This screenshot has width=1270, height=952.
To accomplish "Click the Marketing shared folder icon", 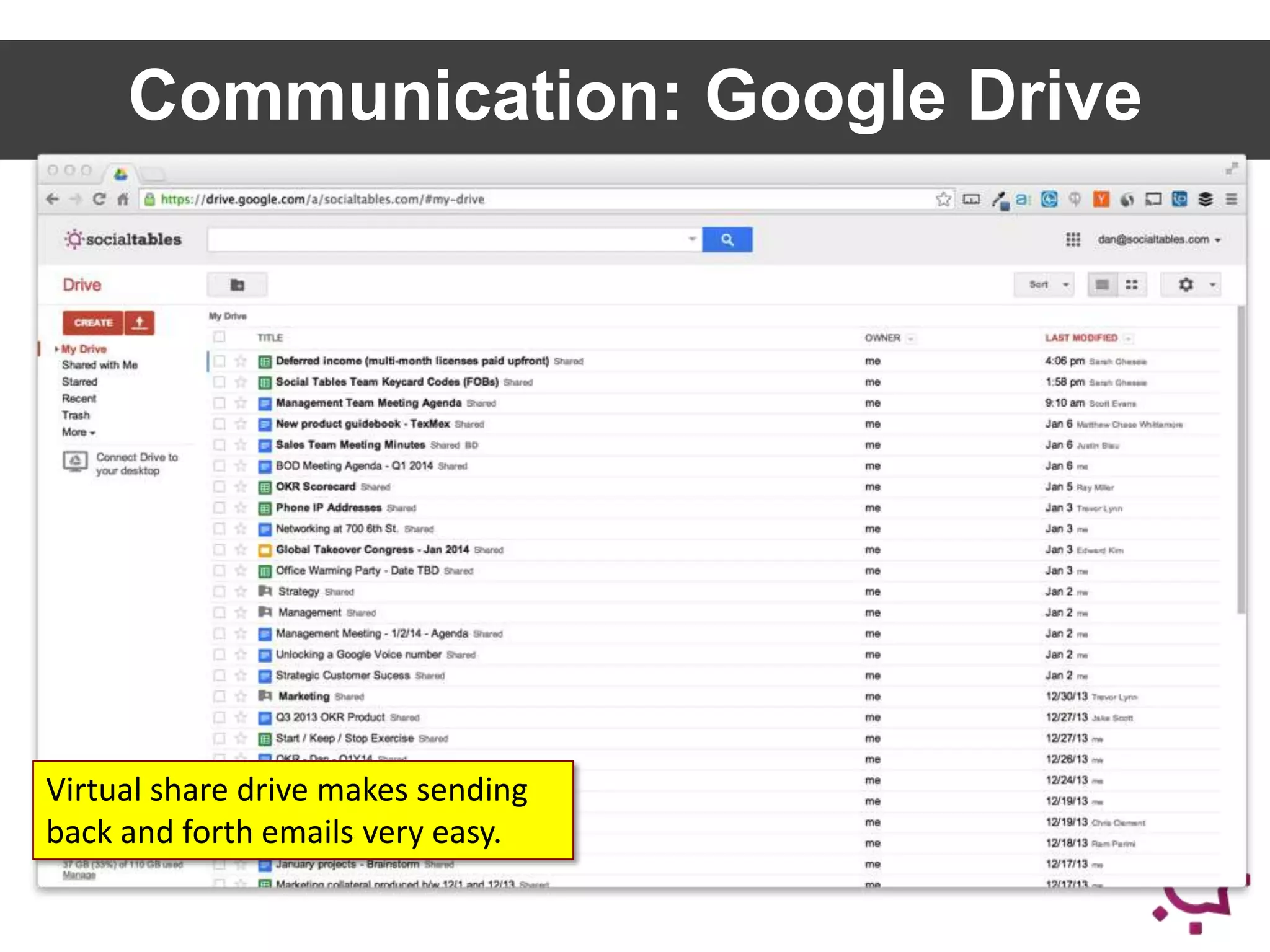I will point(265,696).
